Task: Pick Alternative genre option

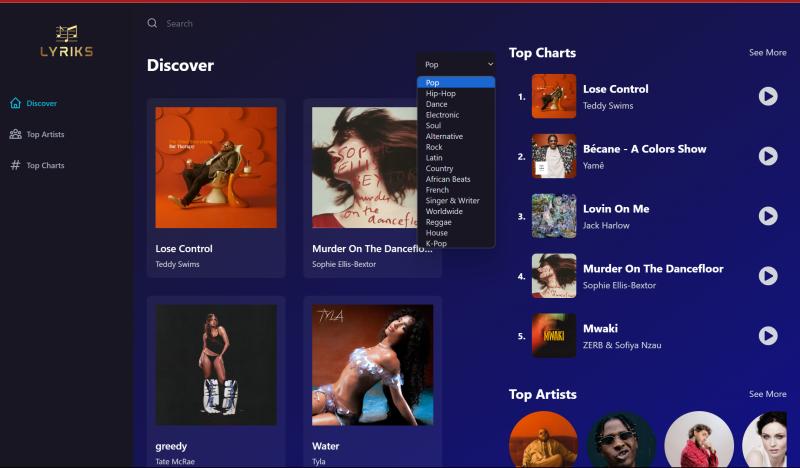Action: [456, 136]
